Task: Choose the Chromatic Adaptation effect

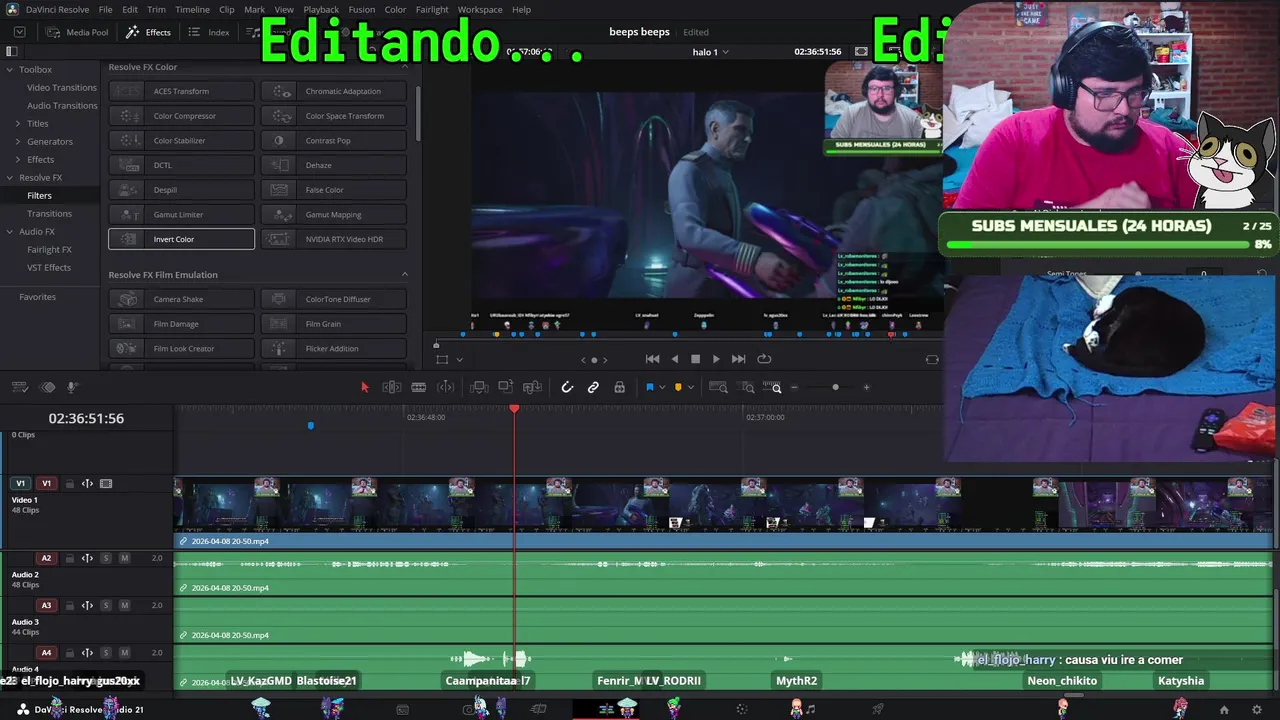Action: (334, 91)
